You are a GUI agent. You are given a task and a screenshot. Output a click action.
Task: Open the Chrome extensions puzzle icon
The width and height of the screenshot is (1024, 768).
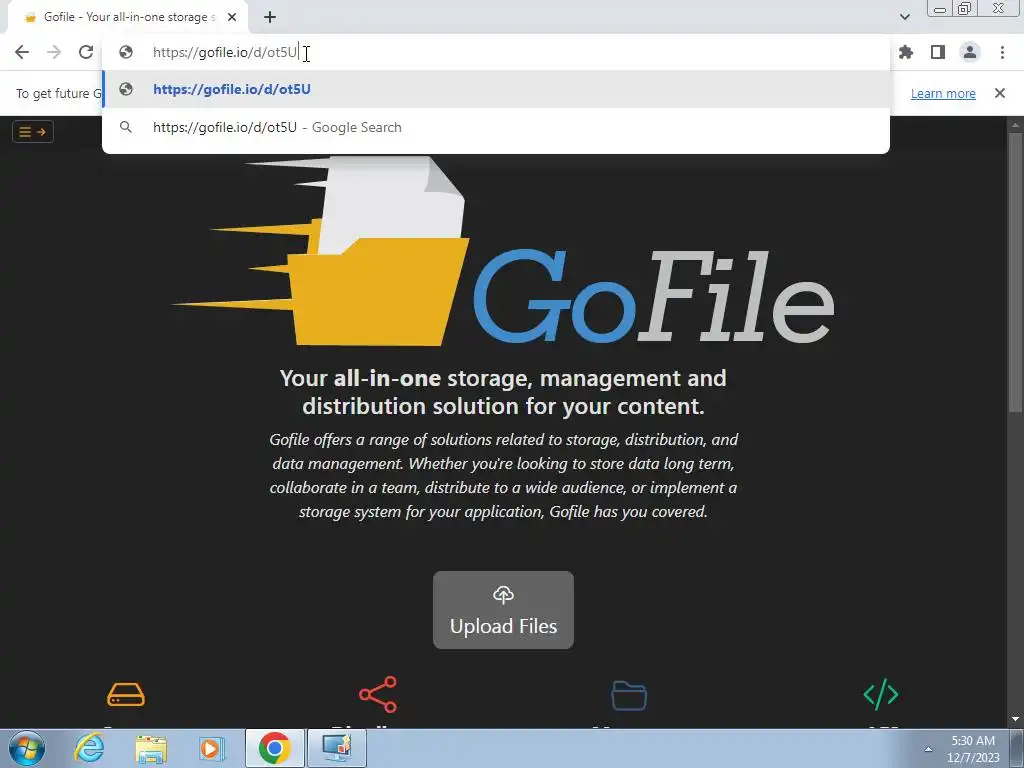tap(906, 52)
